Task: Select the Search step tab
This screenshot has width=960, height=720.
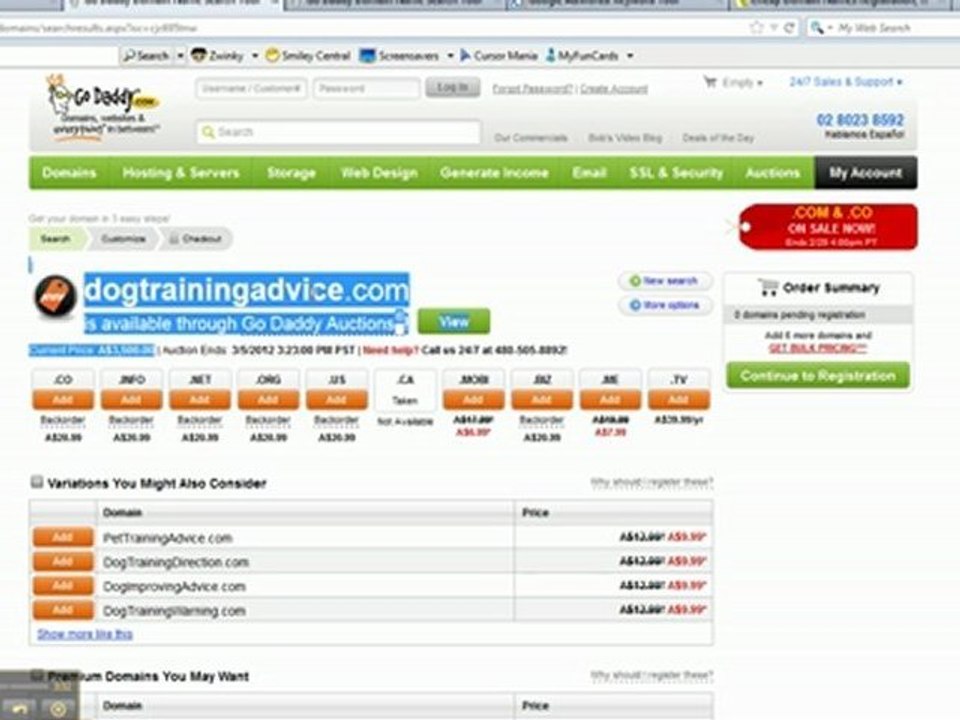Action: coord(56,239)
